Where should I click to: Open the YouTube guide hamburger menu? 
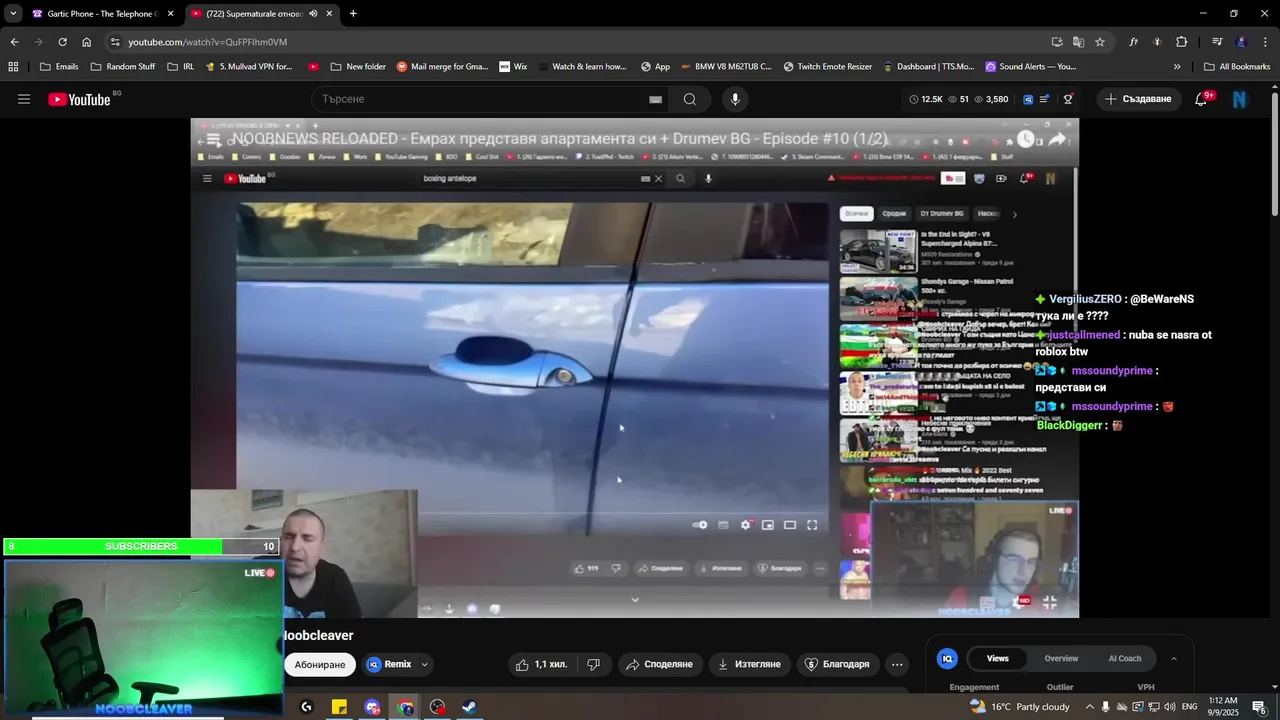pos(24,99)
